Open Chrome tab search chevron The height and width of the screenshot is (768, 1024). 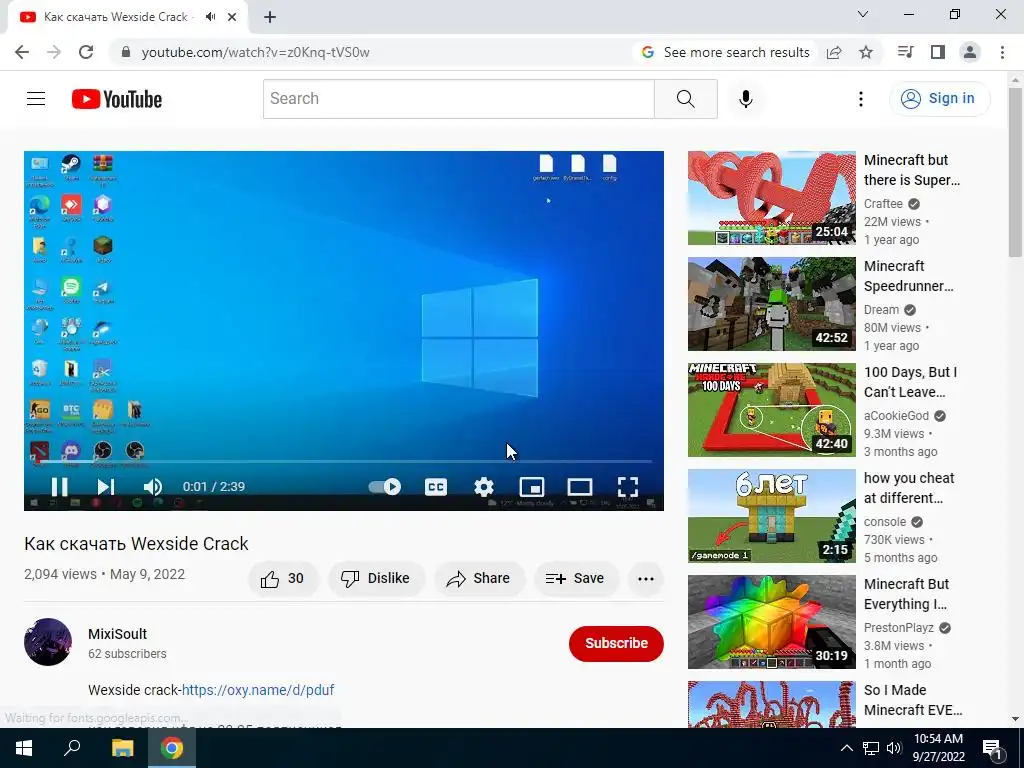pos(863,14)
